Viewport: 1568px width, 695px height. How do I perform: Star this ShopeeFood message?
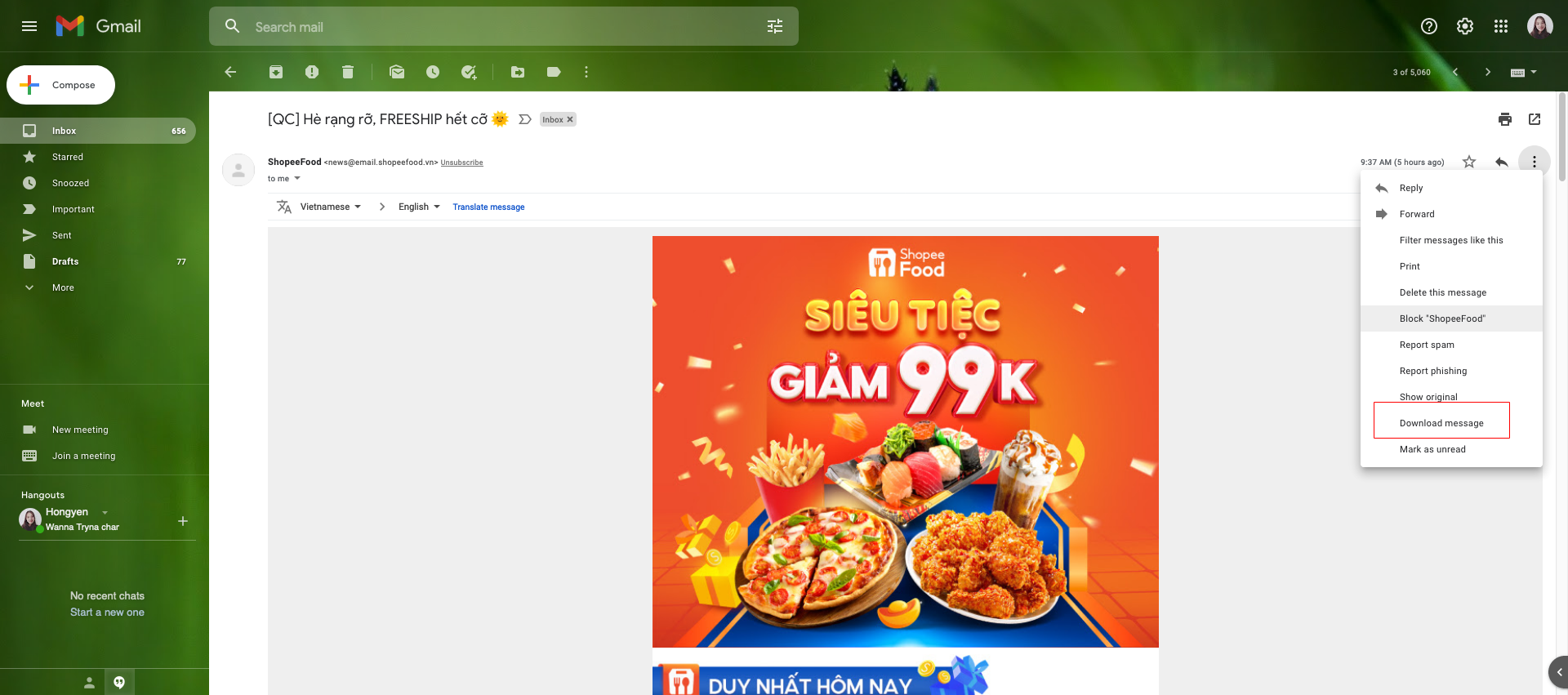[x=1469, y=162]
